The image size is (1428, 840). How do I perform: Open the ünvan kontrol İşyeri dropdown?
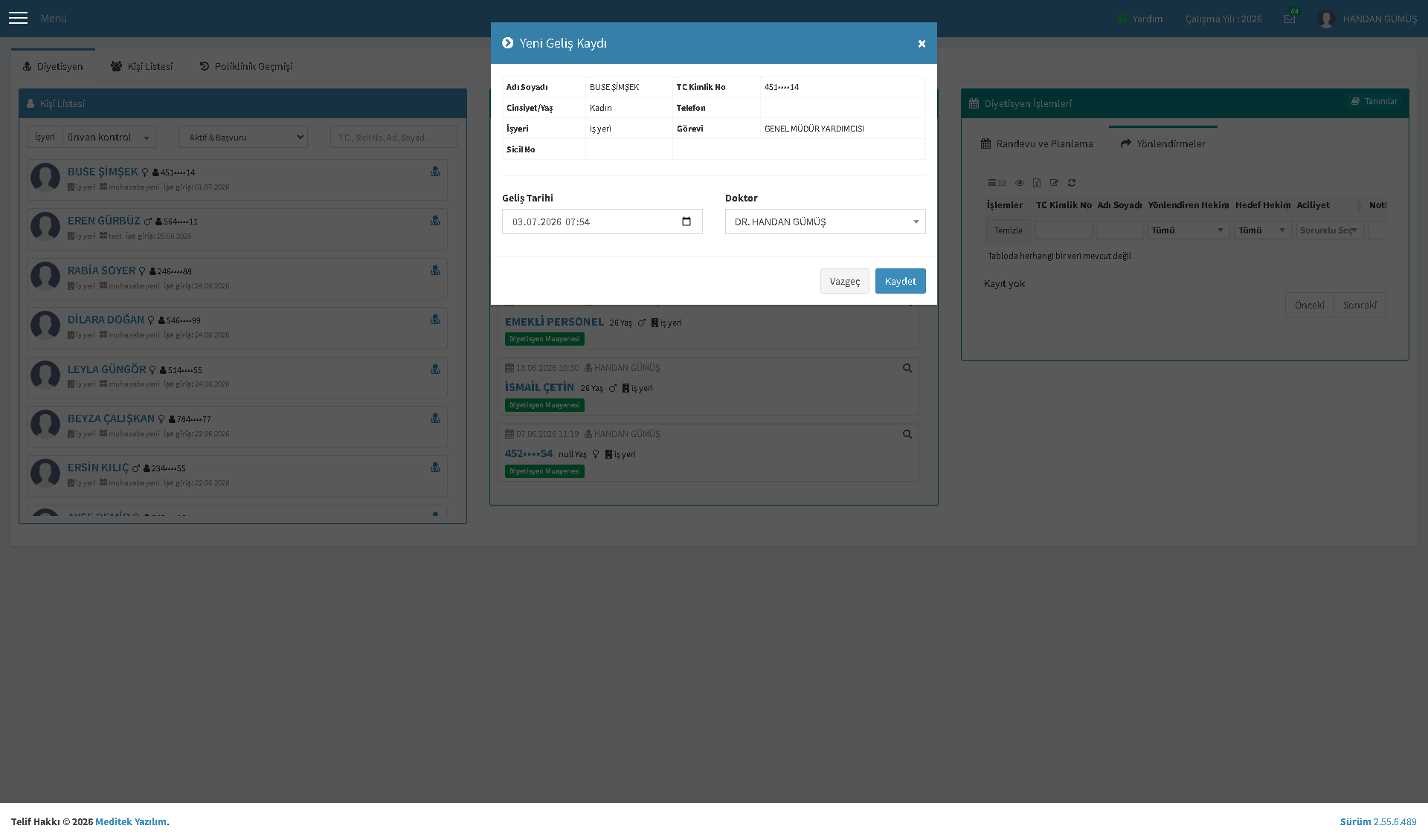coord(109,137)
